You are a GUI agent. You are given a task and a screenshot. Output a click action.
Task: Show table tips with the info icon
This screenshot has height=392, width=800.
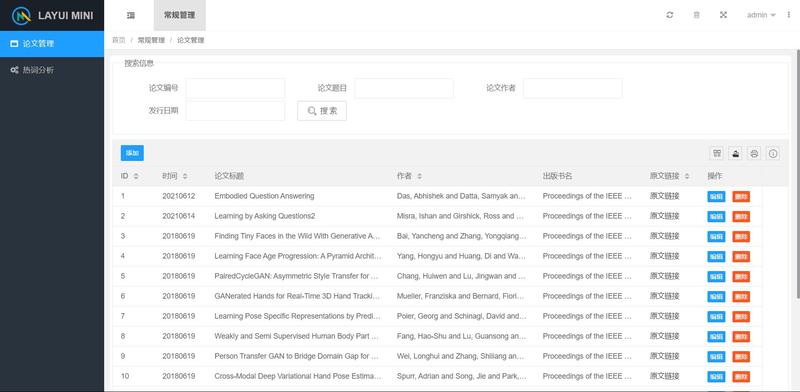773,153
